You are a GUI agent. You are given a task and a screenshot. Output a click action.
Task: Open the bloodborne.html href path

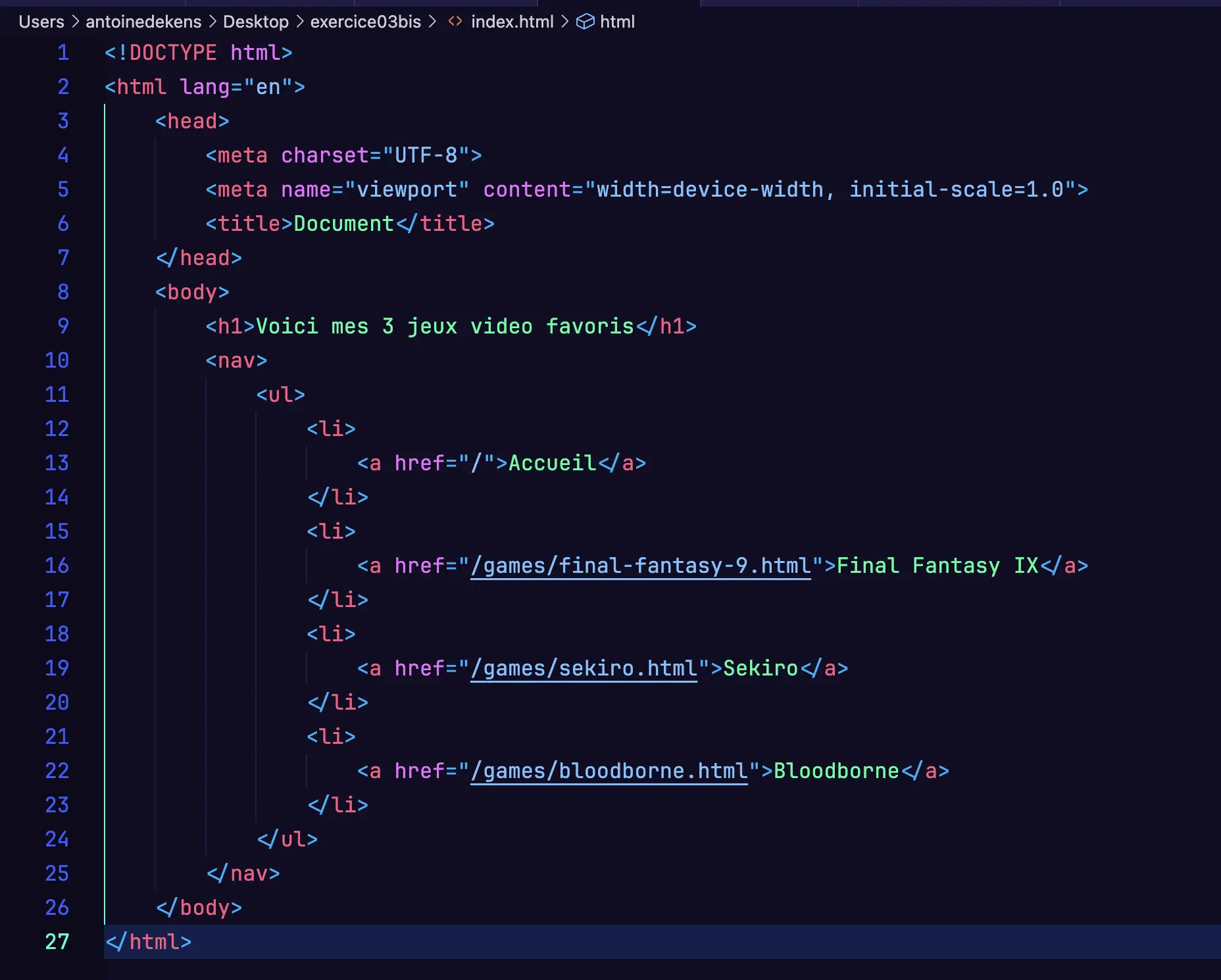pyautogui.click(x=609, y=771)
